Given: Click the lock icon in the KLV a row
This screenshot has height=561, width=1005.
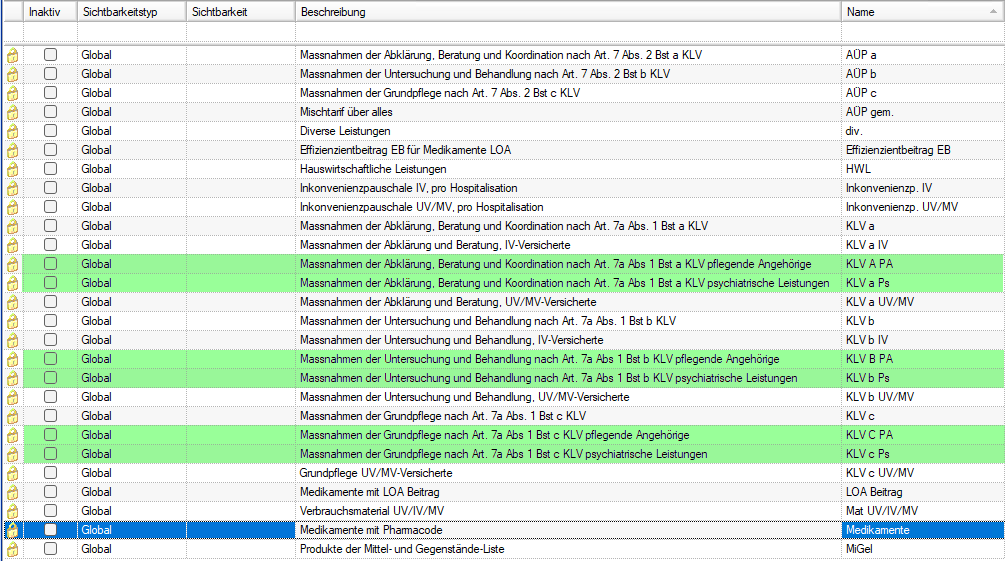Looking at the screenshot, I should click(x=13, y=227).
